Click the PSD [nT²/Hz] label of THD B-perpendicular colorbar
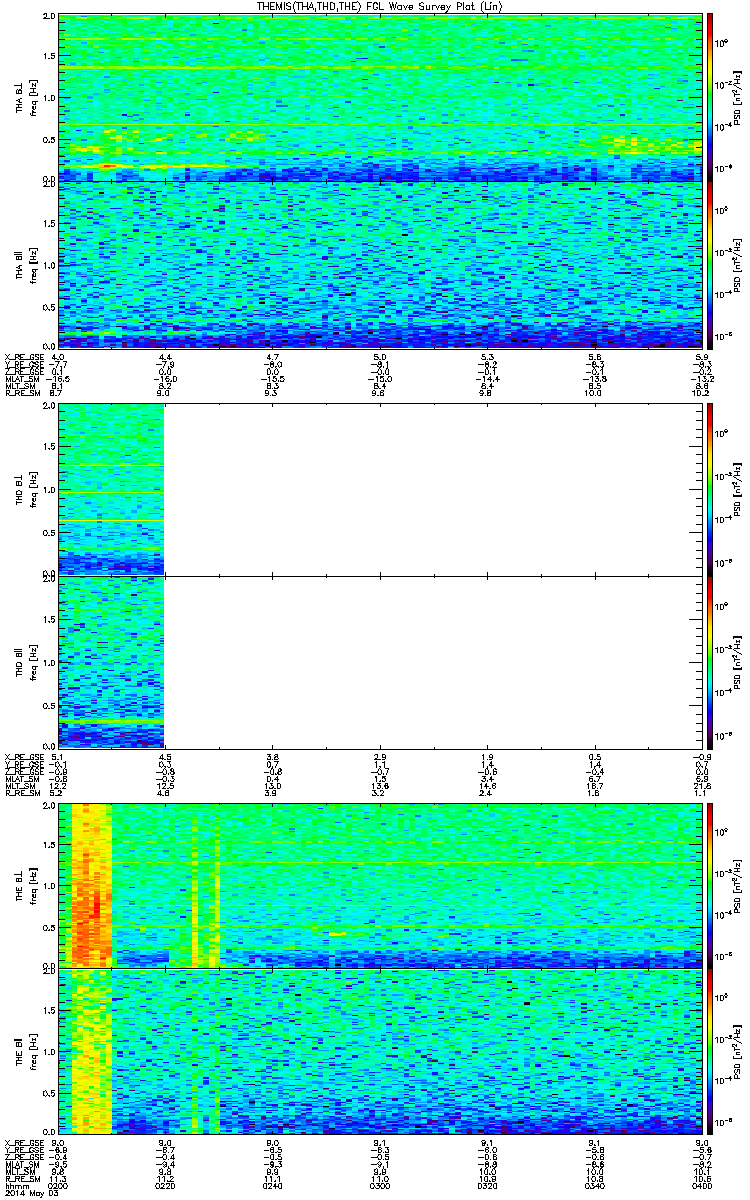The height and width of the screenshot is (1200, 750). point(737,488)
